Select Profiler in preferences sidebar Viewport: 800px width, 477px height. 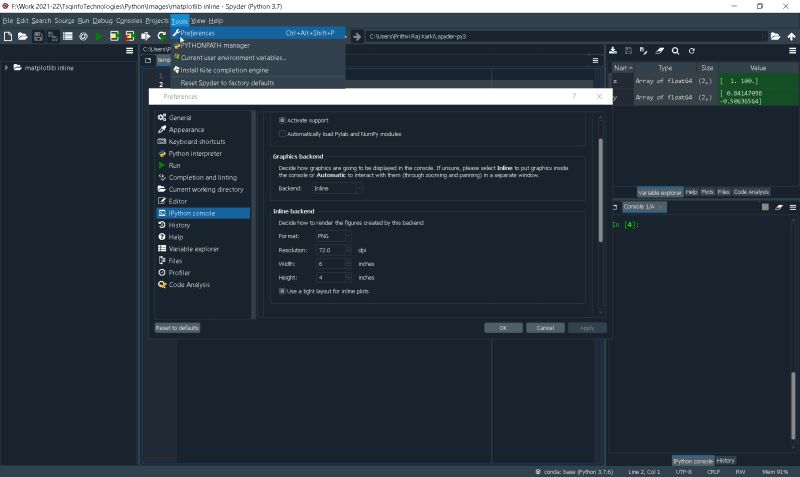pyautogui.click(x=203, y=272)
